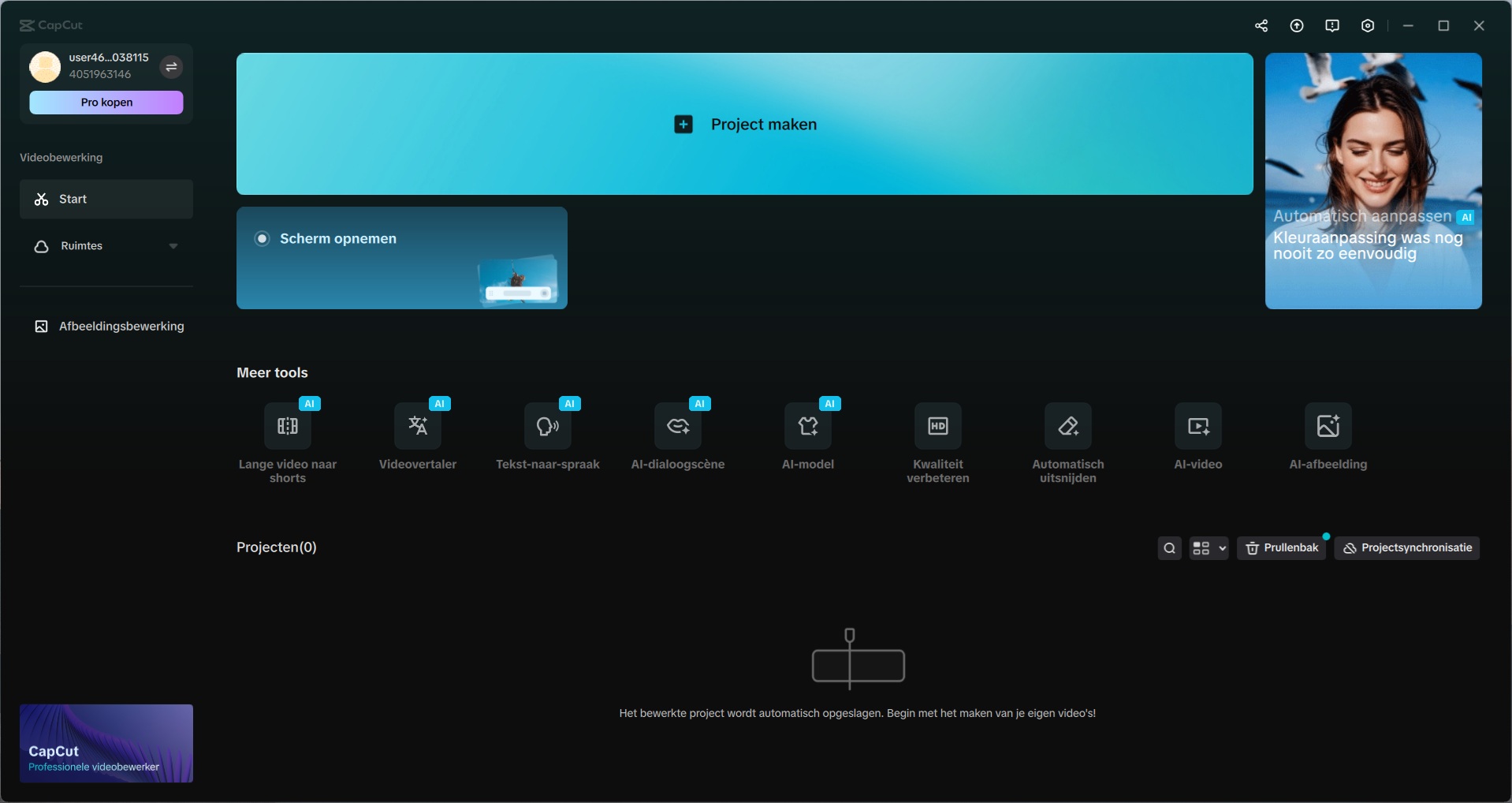Screen dimensions: 1512x803
Task: Open Automatisch uitsnijden tool
Action: (x=1068, y=426)
